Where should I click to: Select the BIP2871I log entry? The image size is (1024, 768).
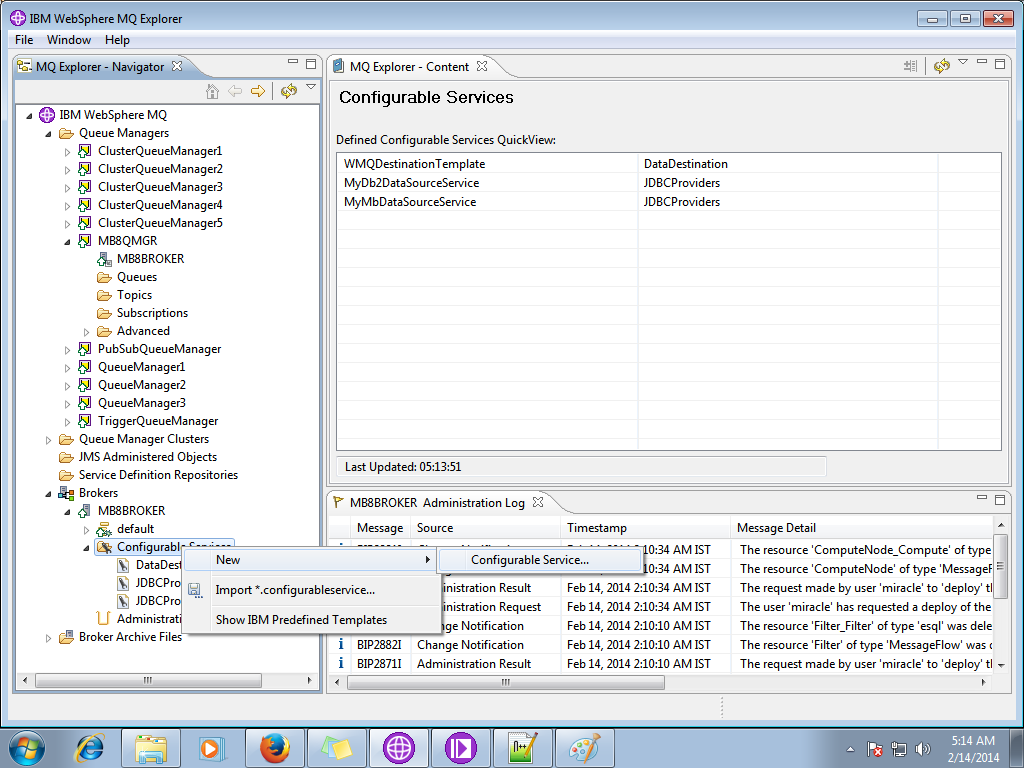(x=662, y=664)
